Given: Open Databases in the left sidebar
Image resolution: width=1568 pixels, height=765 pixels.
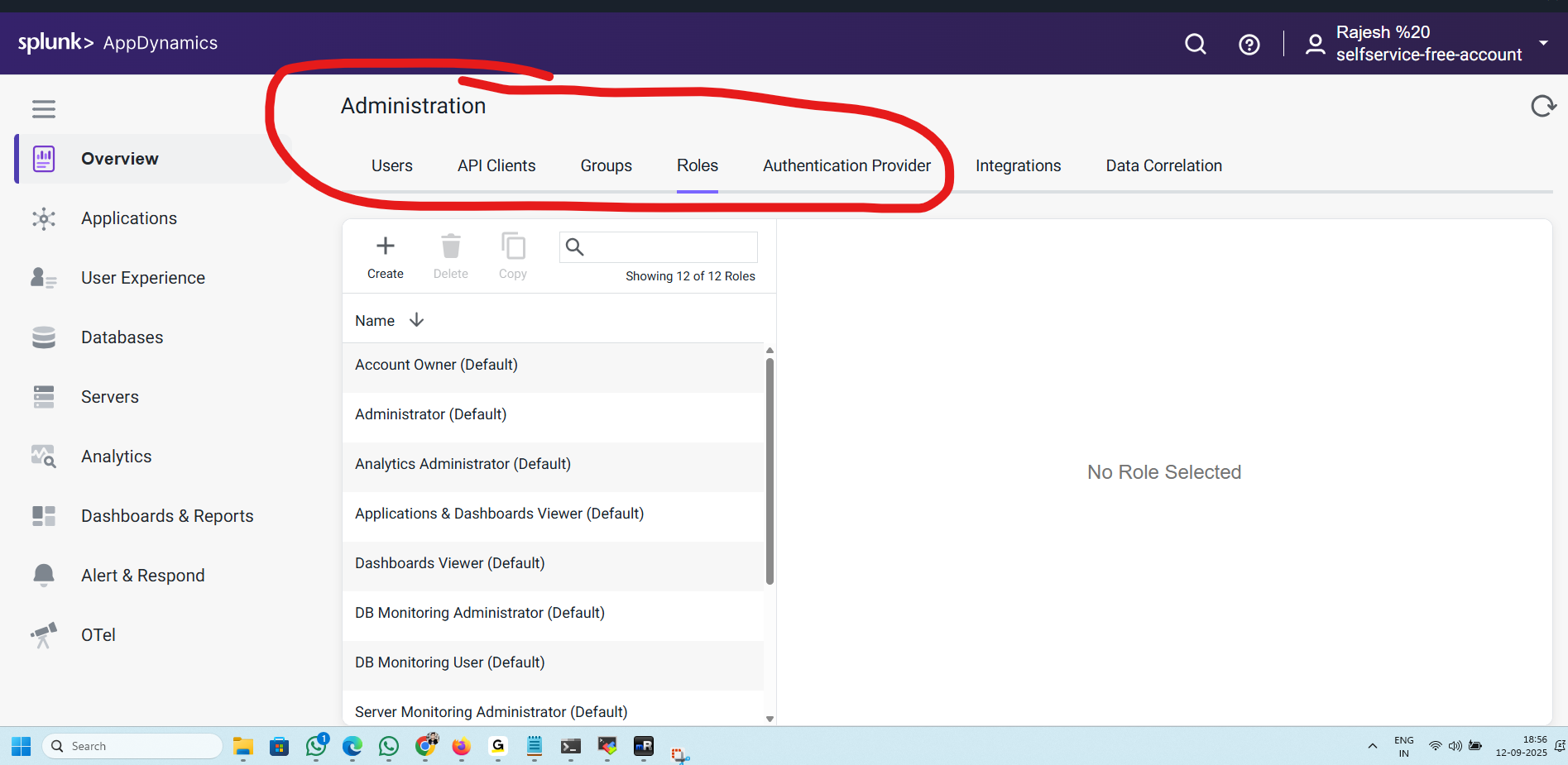Looking at the screenshot, I should pos(122,337).
